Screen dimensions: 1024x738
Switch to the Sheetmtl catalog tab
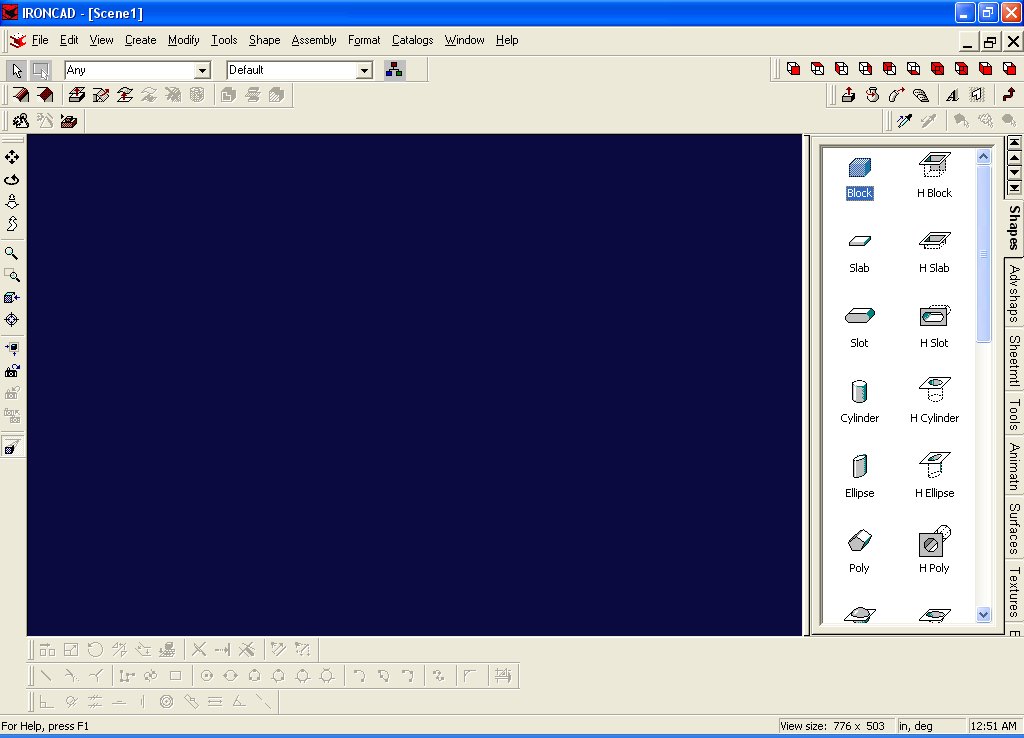point(1014,361)
